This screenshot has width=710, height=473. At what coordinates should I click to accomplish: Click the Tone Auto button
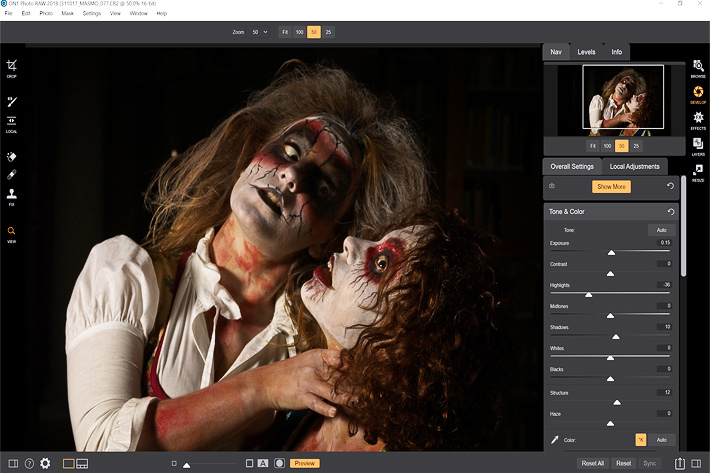click(662, 230)
